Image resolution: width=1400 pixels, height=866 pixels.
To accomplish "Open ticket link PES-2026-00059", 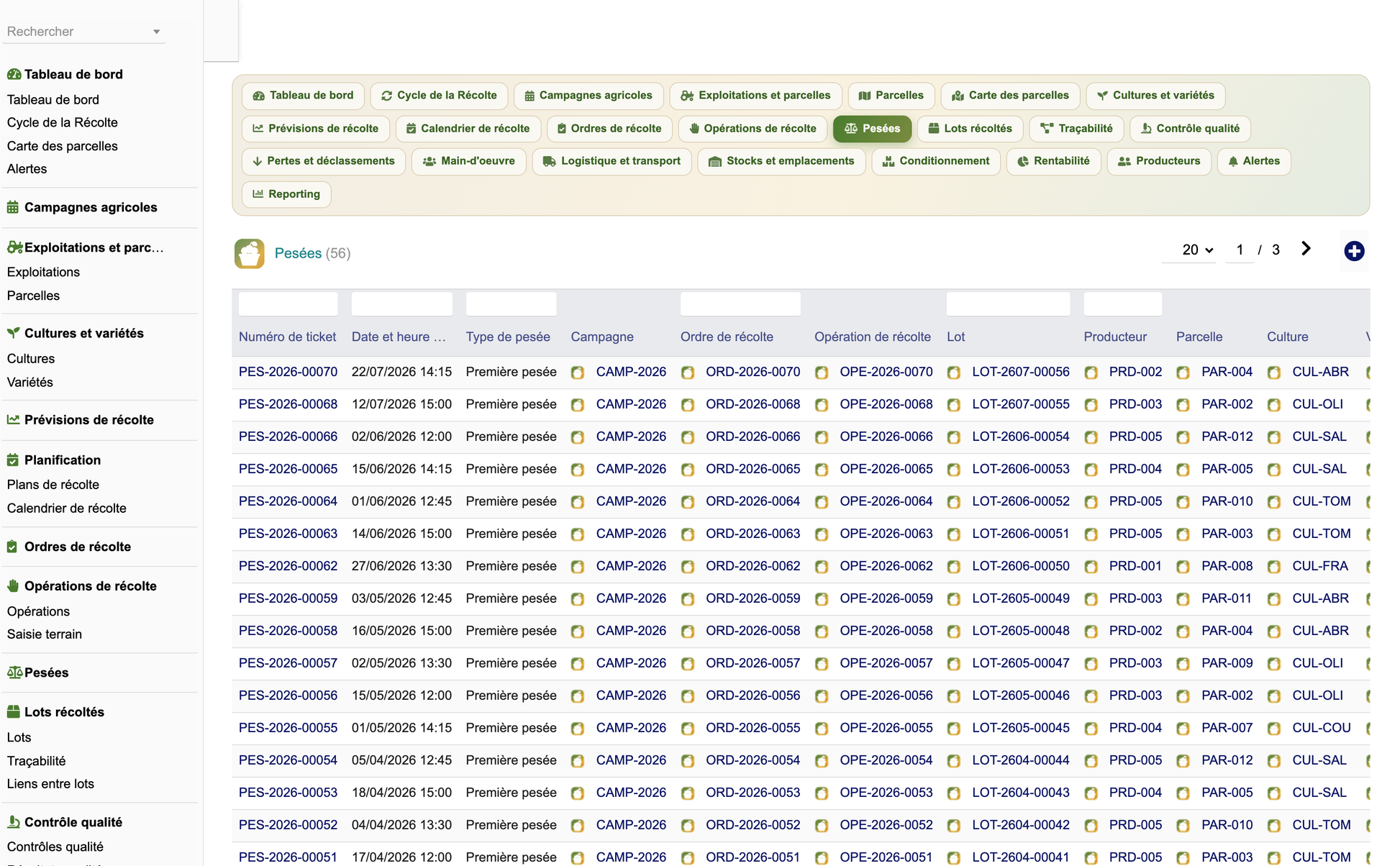I will pos(288,598).
